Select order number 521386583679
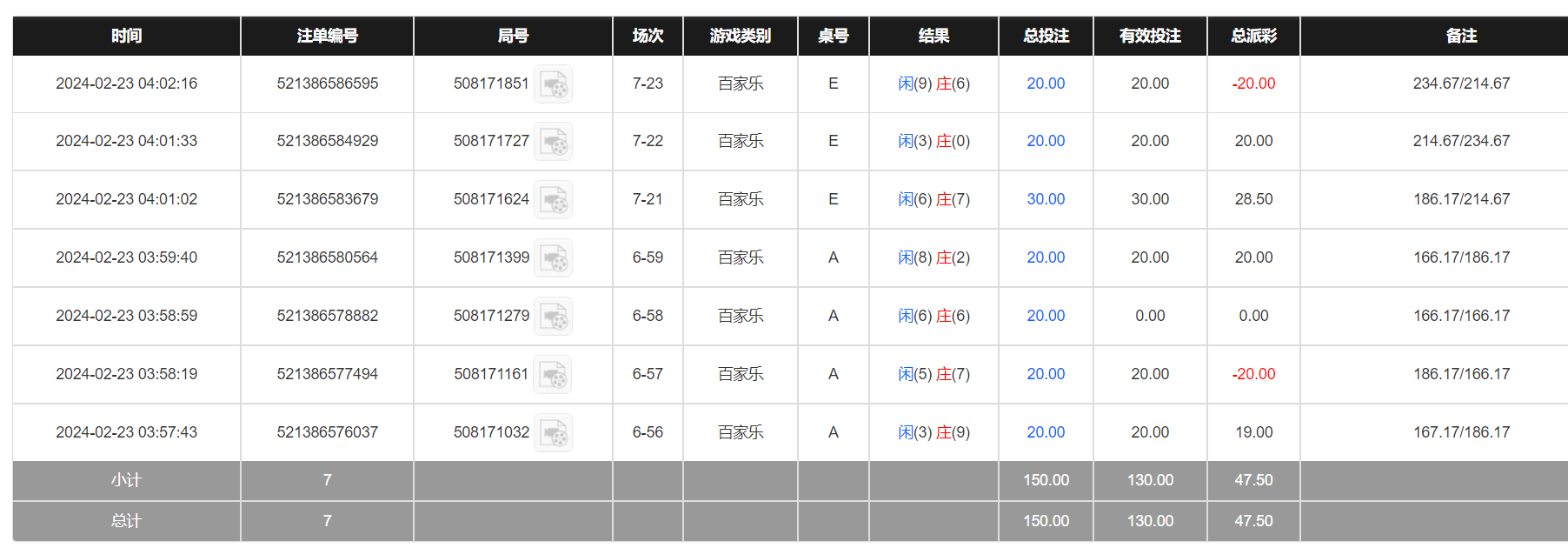 tap(328, 199)
